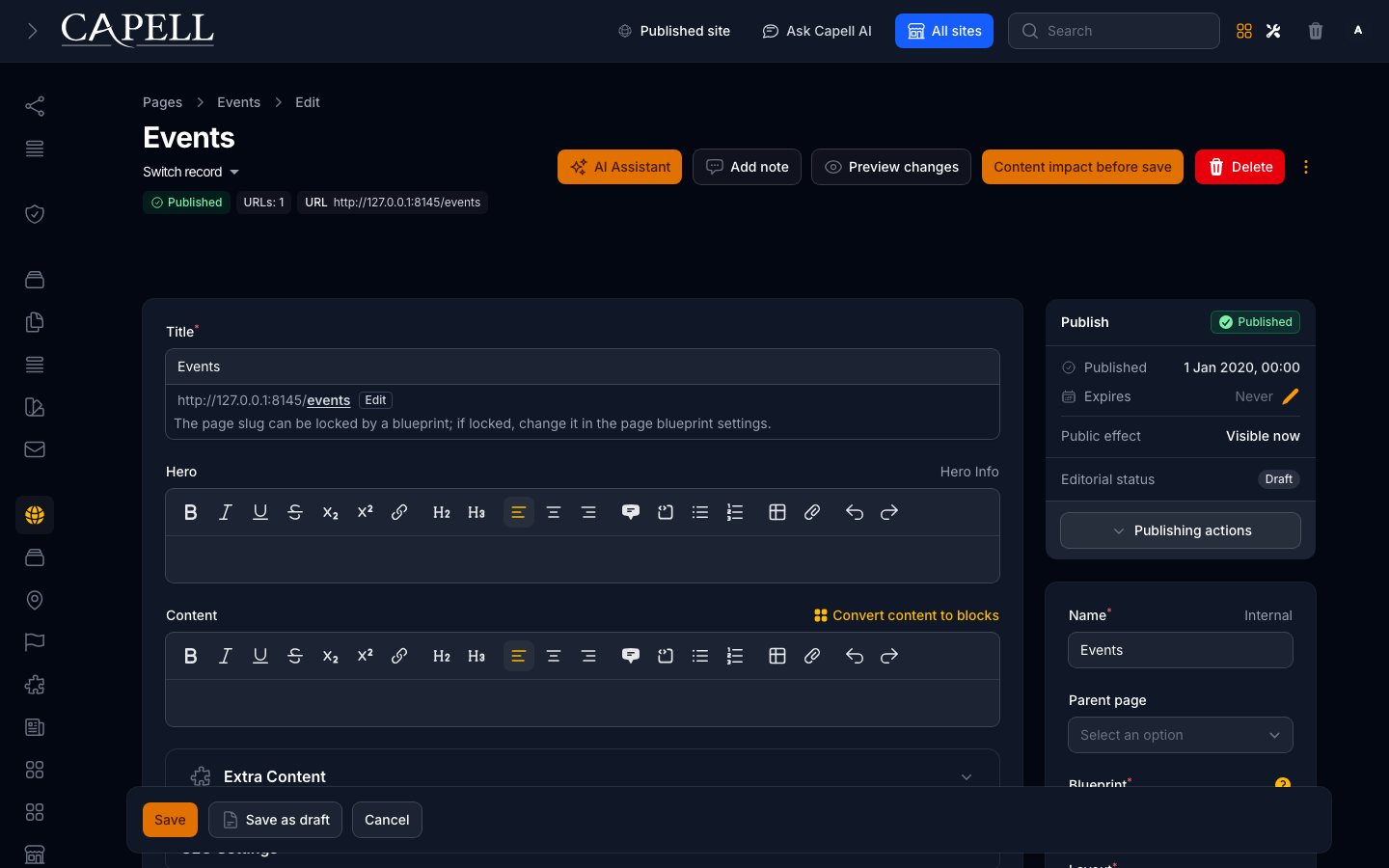Viewport: 1389px width, 868px height.
Task: Center align text in the Hero editor
Action: pos(554,512)
